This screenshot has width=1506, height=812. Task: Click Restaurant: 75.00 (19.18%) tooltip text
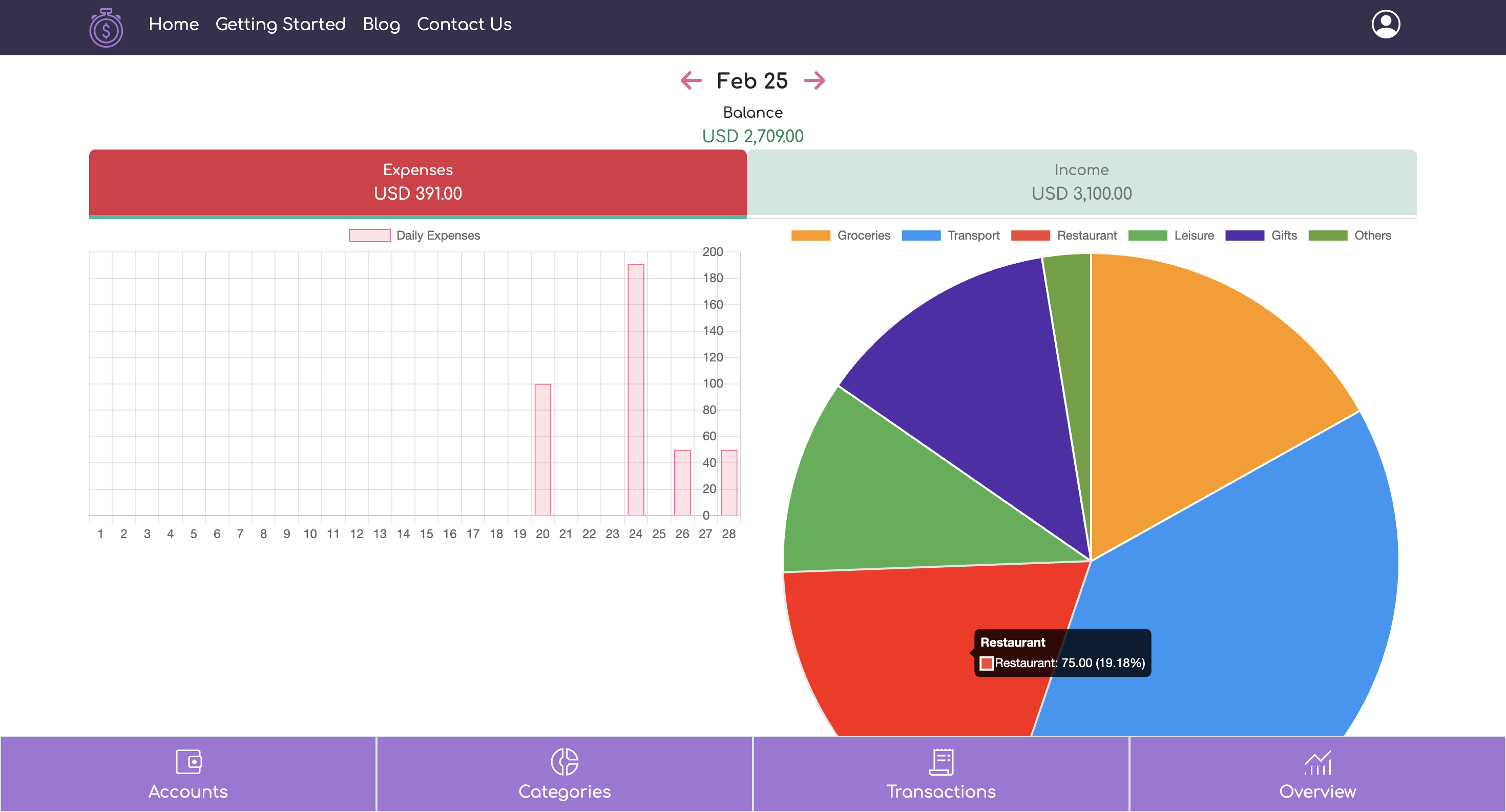(x=1070, y=663)
